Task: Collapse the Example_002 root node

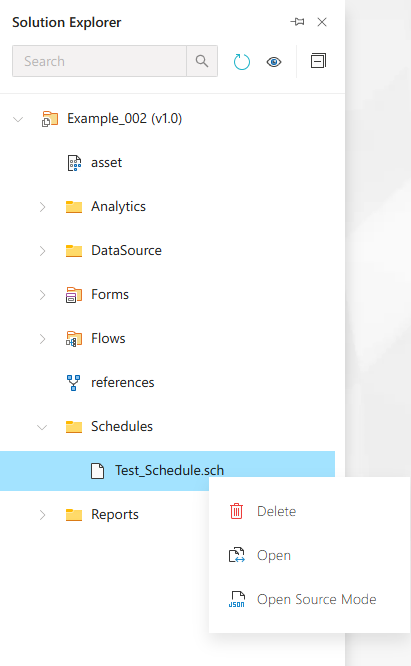Action: 18,119
